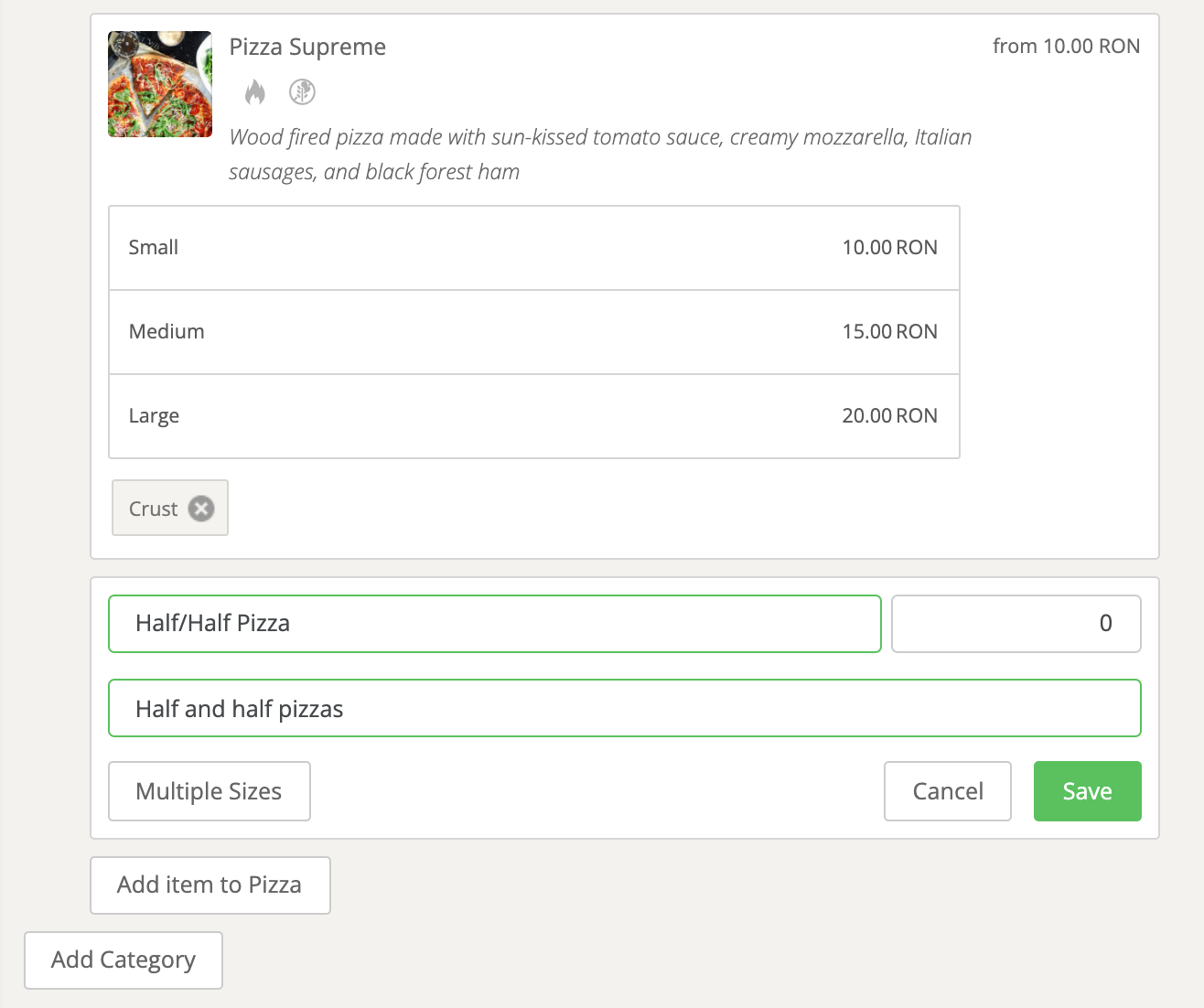Click the Add Category button
Screen dimensions: 1204x1008
pos(124,960)
